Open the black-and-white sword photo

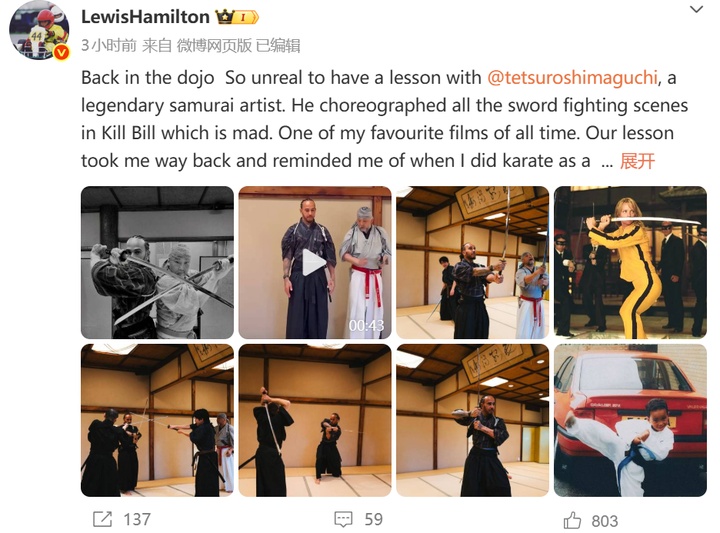pyautogui.click(x=157, y=262)
